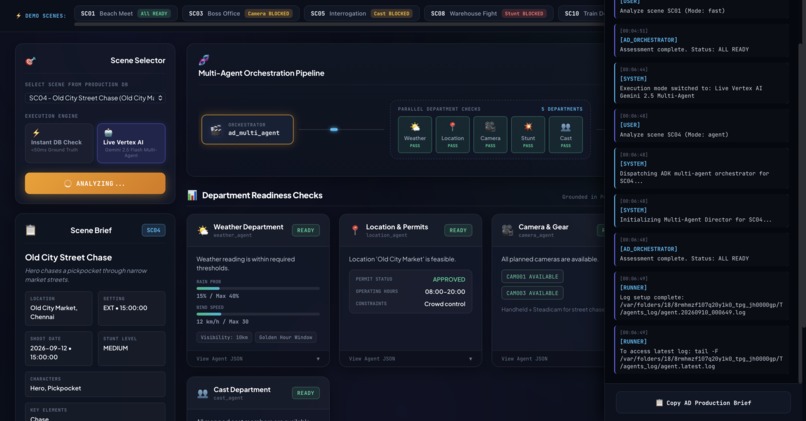Viewport: 806px width, 421px height.
Task: Click the Weather pipeline check node
Action: [415, 135]
